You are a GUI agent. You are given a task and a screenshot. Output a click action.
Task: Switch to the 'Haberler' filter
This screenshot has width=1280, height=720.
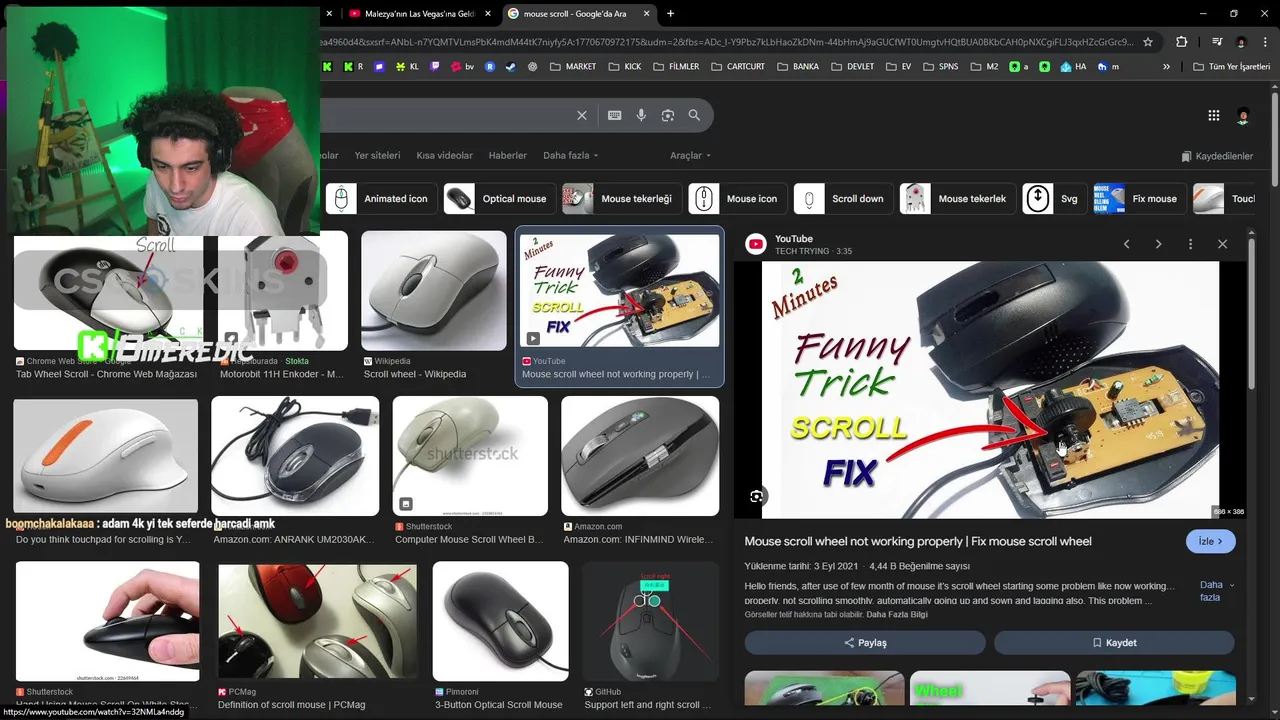(x=507, y=156)
